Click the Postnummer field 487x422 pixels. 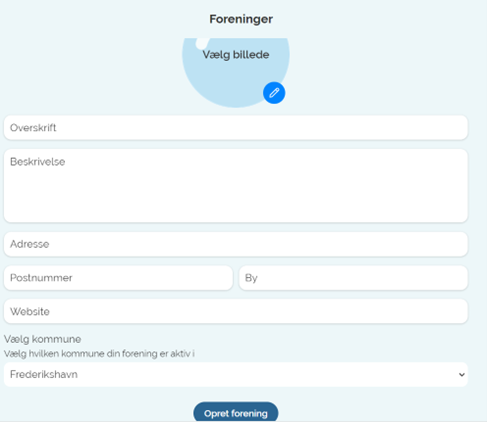[118, 278]
